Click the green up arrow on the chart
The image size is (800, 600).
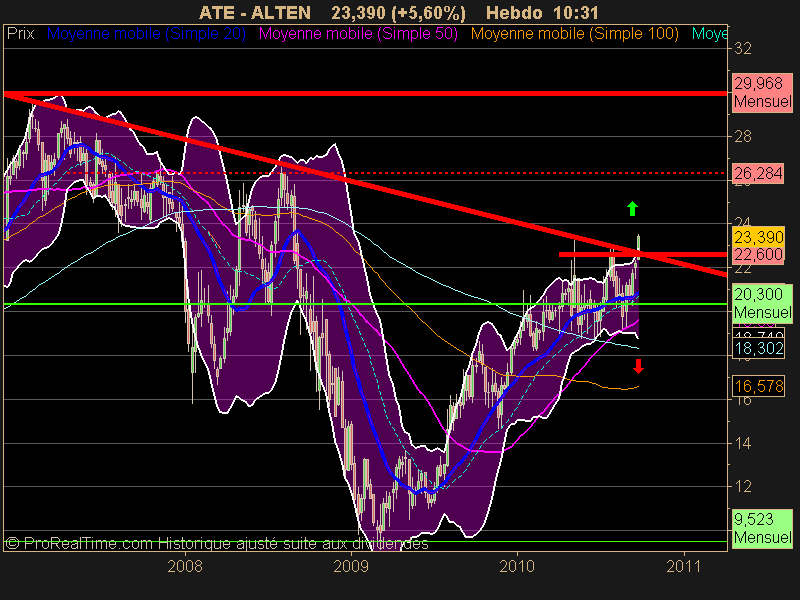632,208
